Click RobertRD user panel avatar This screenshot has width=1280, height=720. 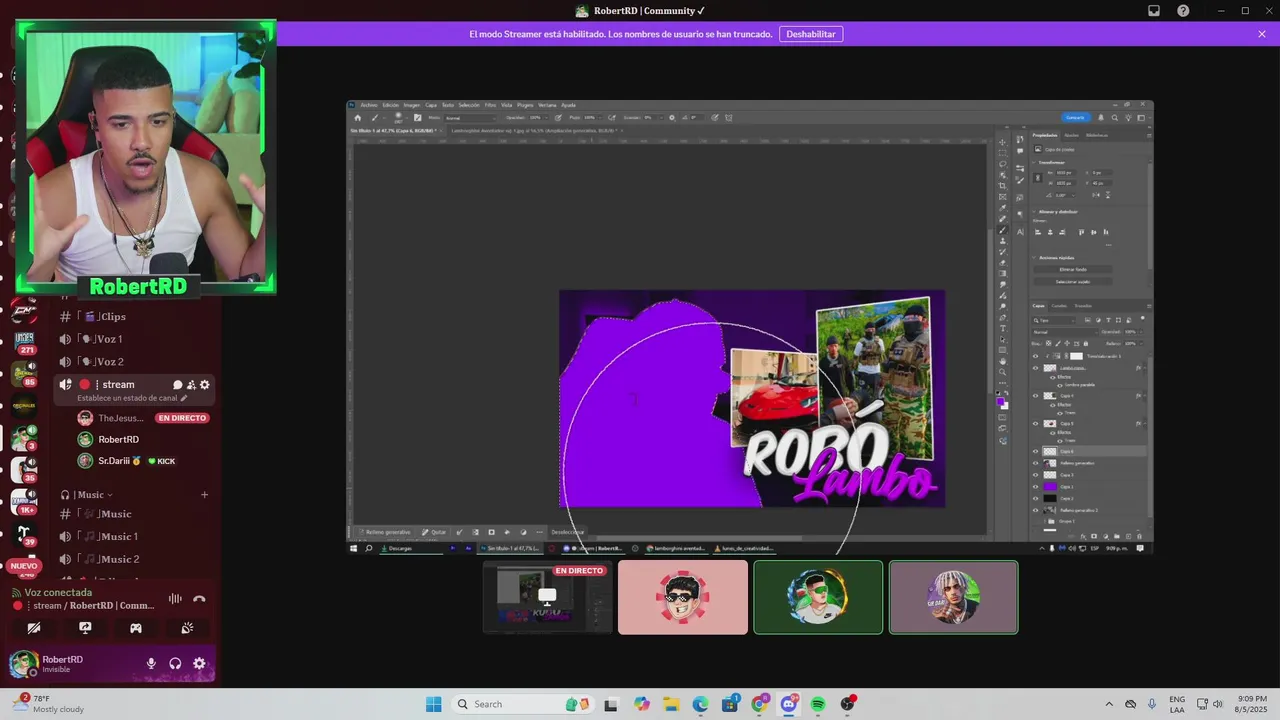tap(24, 663)
